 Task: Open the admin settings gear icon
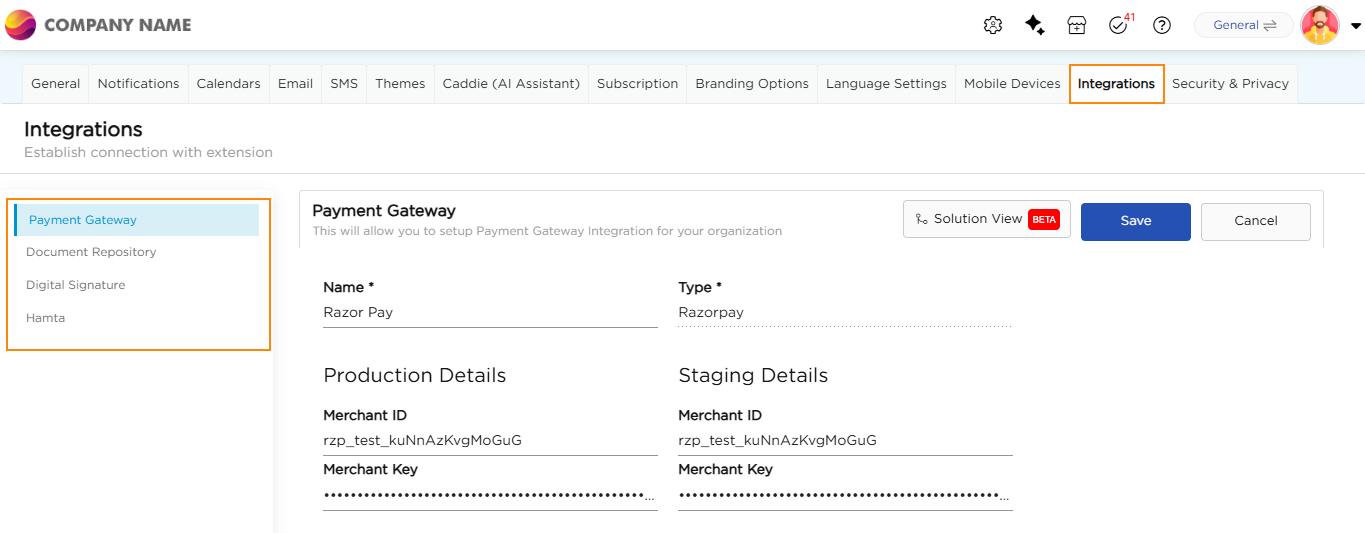pyautogui.click(x=992, y=26)
